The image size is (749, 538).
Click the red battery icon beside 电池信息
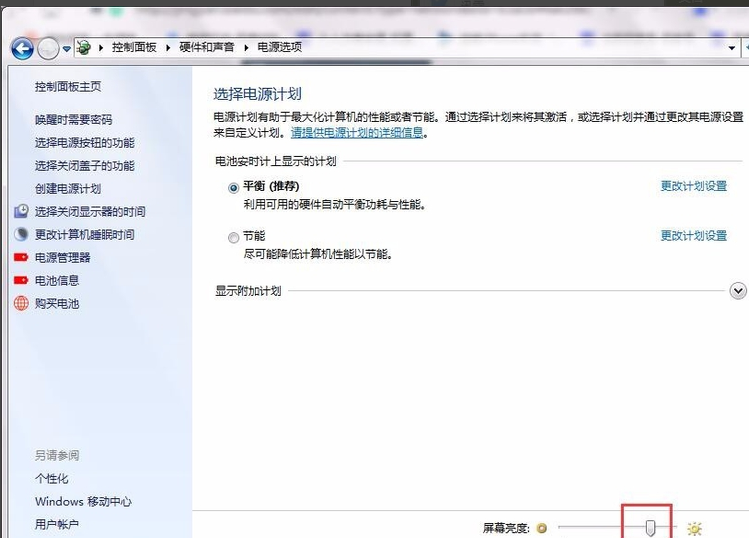[21, 281]
